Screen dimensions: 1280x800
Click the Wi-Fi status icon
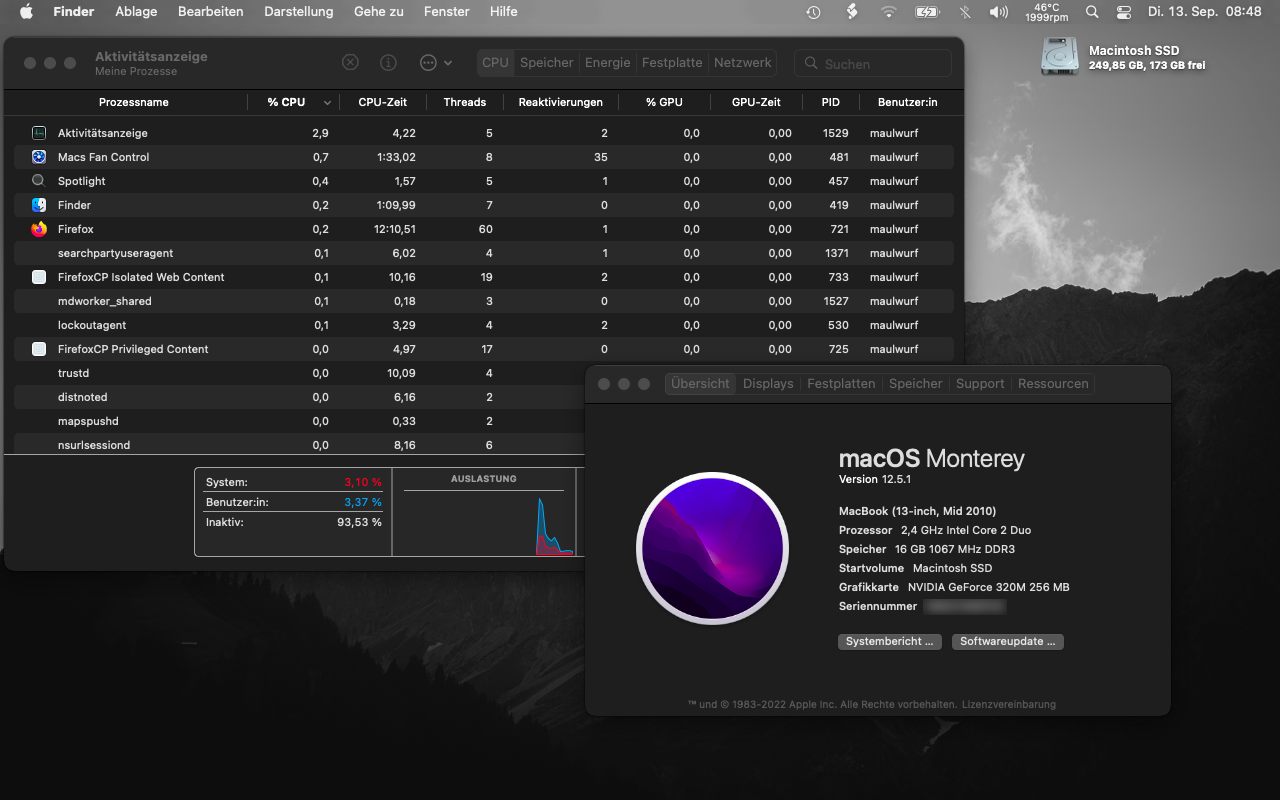tap(889, 12)
